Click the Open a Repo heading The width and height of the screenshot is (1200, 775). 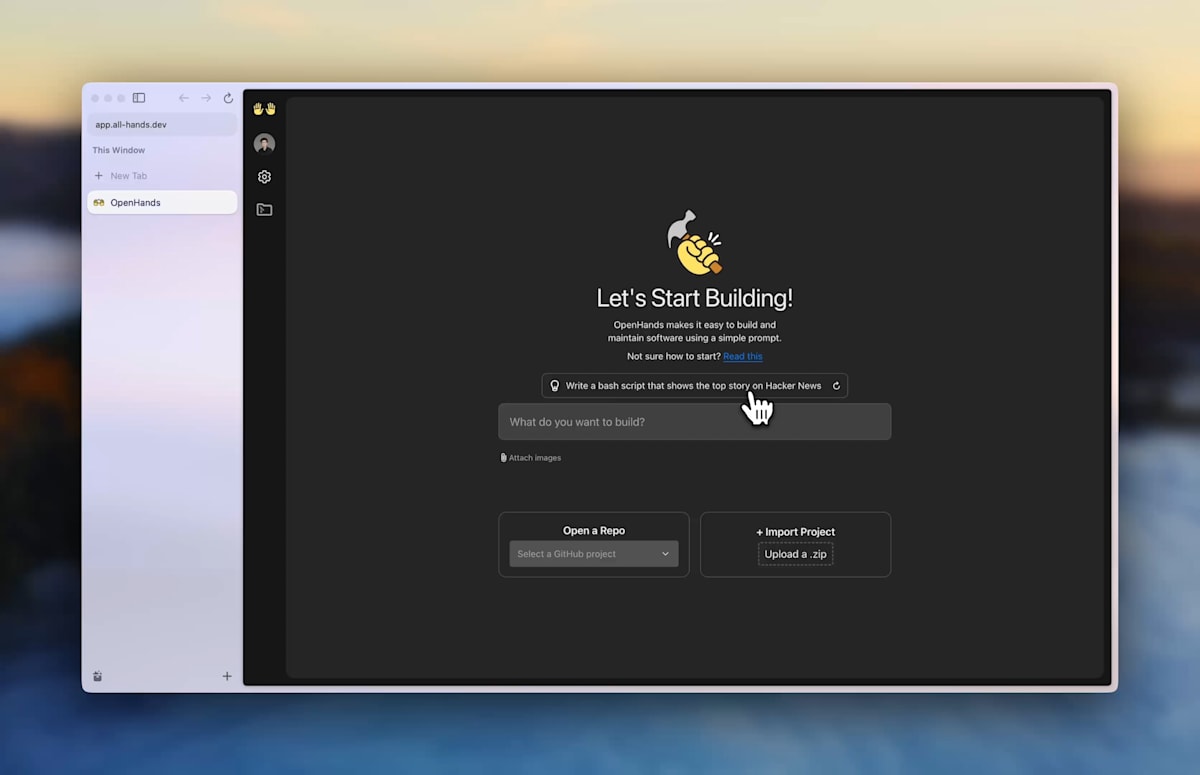pyautogui.click(x=594, y=531)
